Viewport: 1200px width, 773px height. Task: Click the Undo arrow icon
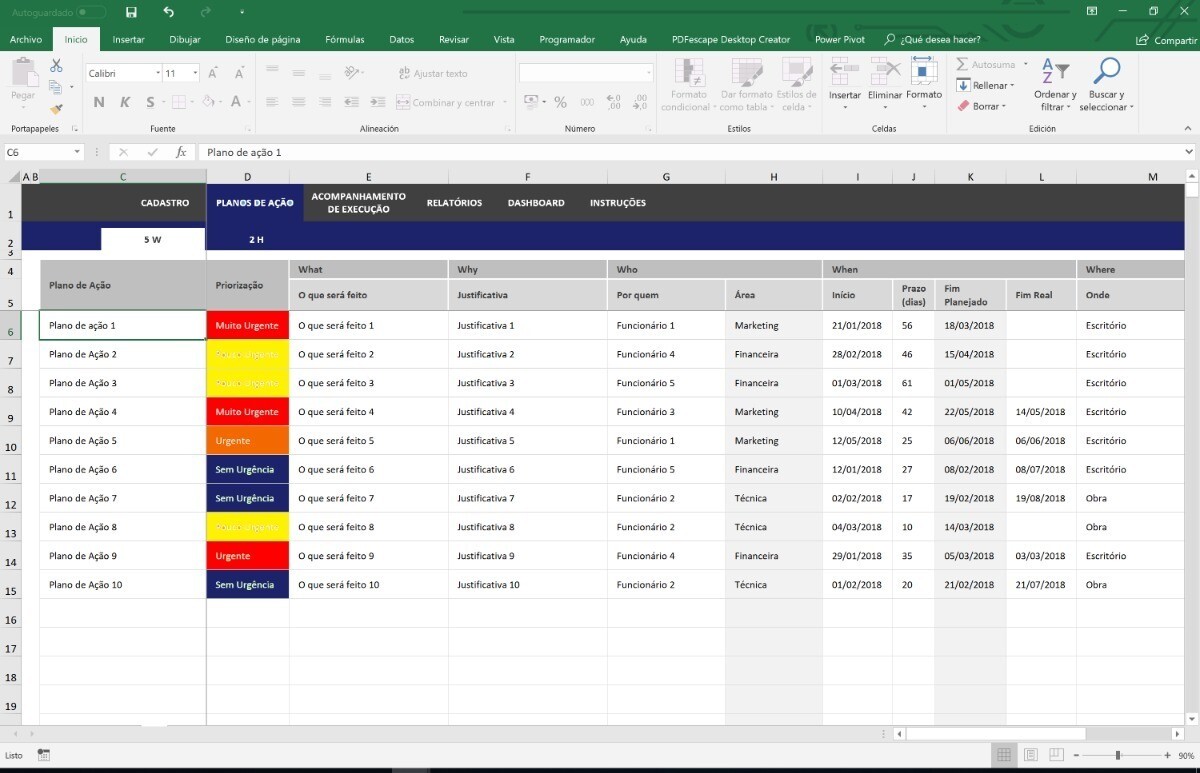click(168, 12)
